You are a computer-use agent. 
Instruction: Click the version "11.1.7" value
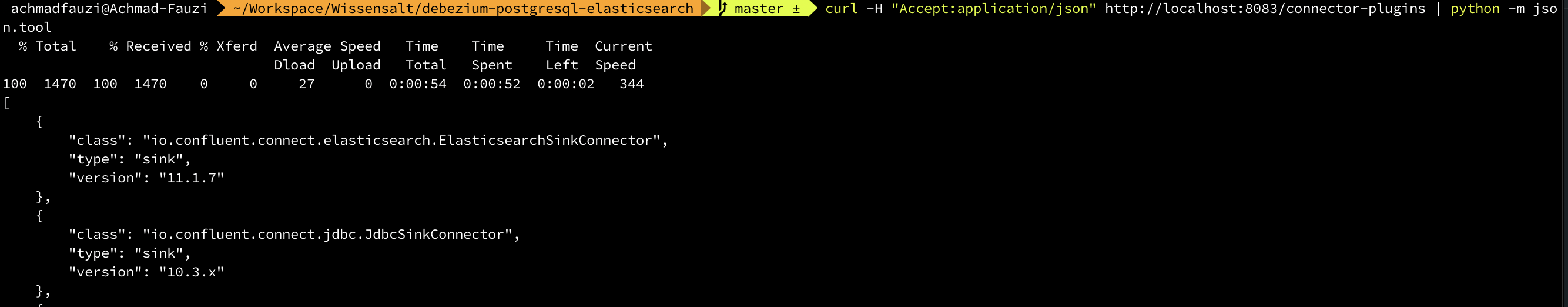click(x=192, y=178)
